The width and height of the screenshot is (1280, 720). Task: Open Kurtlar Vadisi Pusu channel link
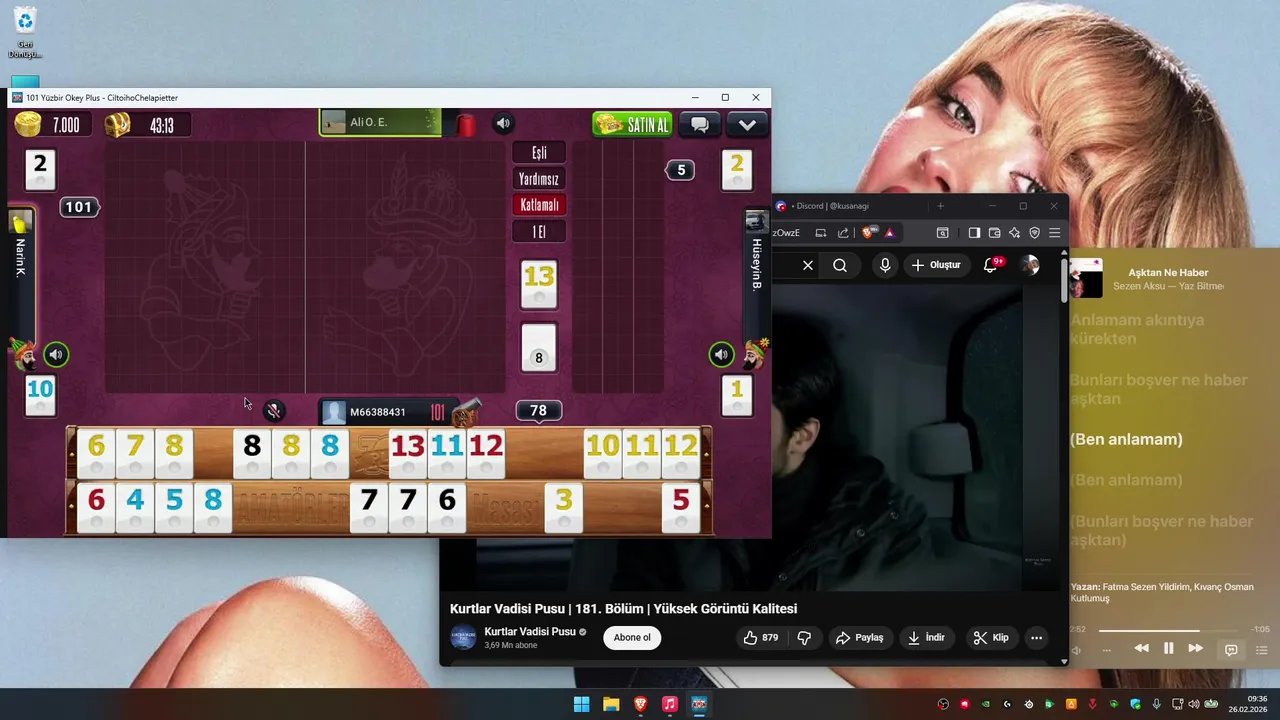pos(530,632)
